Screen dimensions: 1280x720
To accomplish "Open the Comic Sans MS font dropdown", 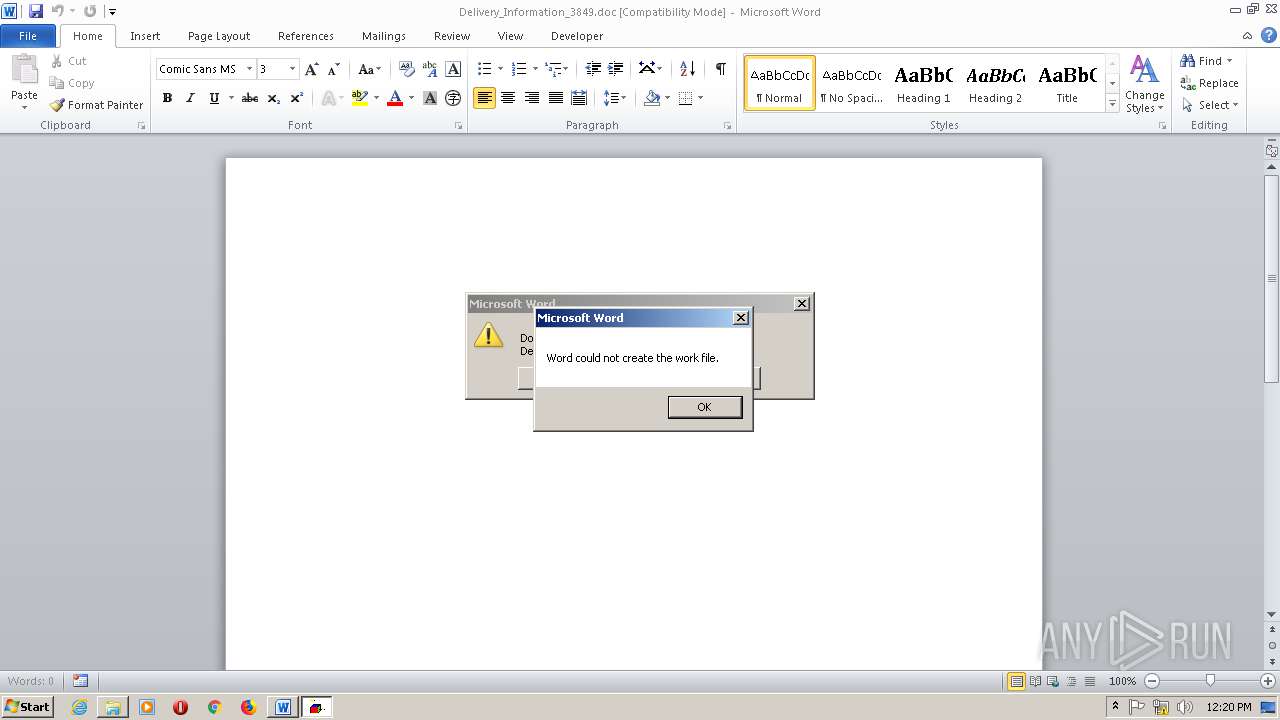I will (x=249, y=69).
